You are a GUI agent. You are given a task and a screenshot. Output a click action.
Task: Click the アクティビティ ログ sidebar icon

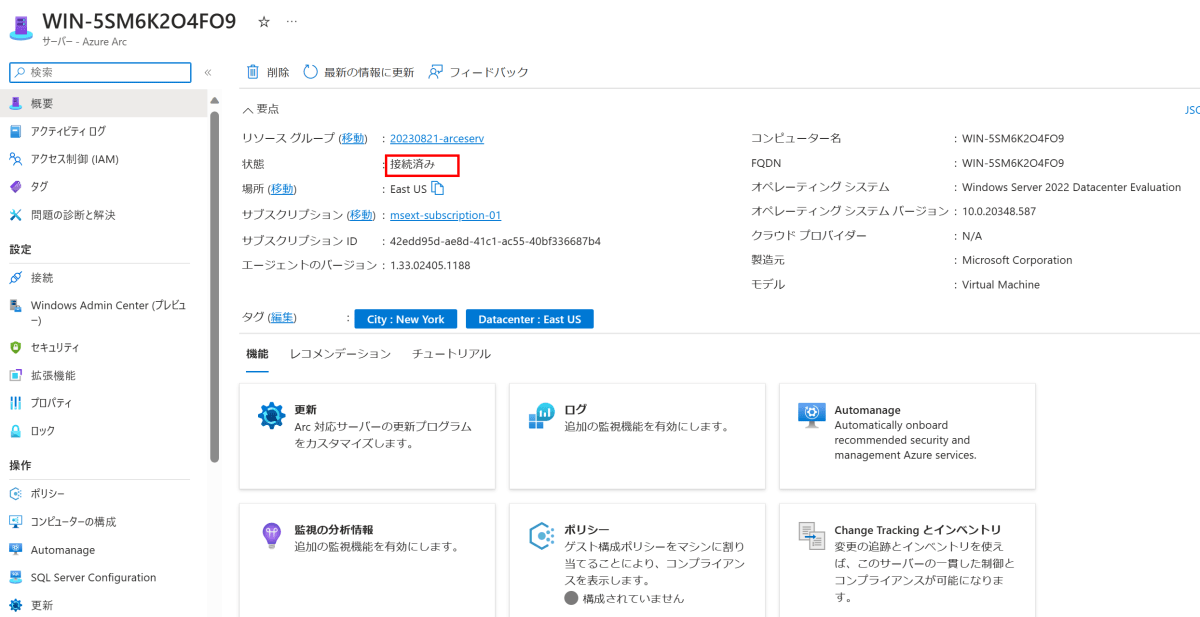15,131
